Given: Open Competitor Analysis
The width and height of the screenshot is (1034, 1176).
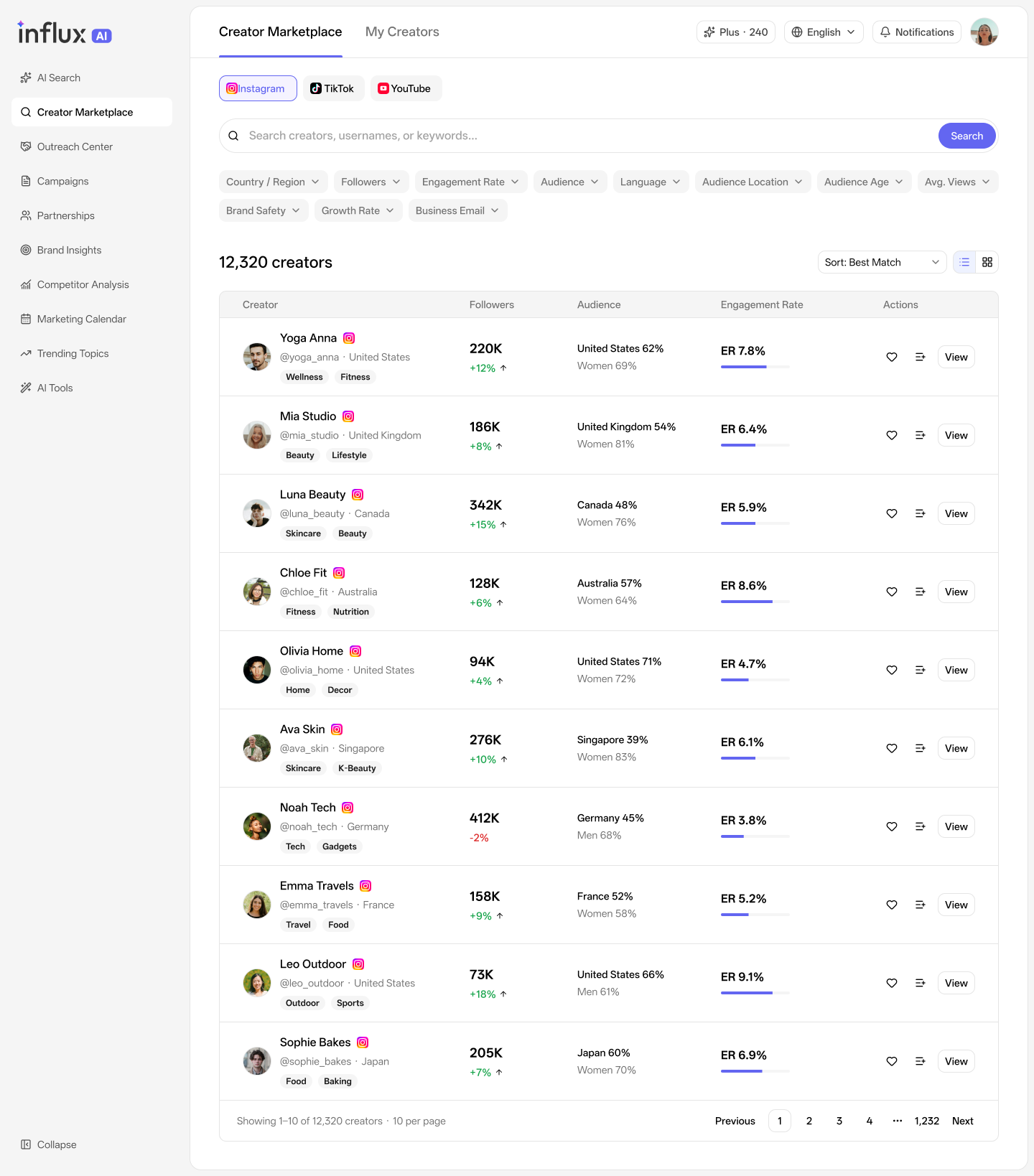Looking at the screenshot, I should click(x=92, y=284).
